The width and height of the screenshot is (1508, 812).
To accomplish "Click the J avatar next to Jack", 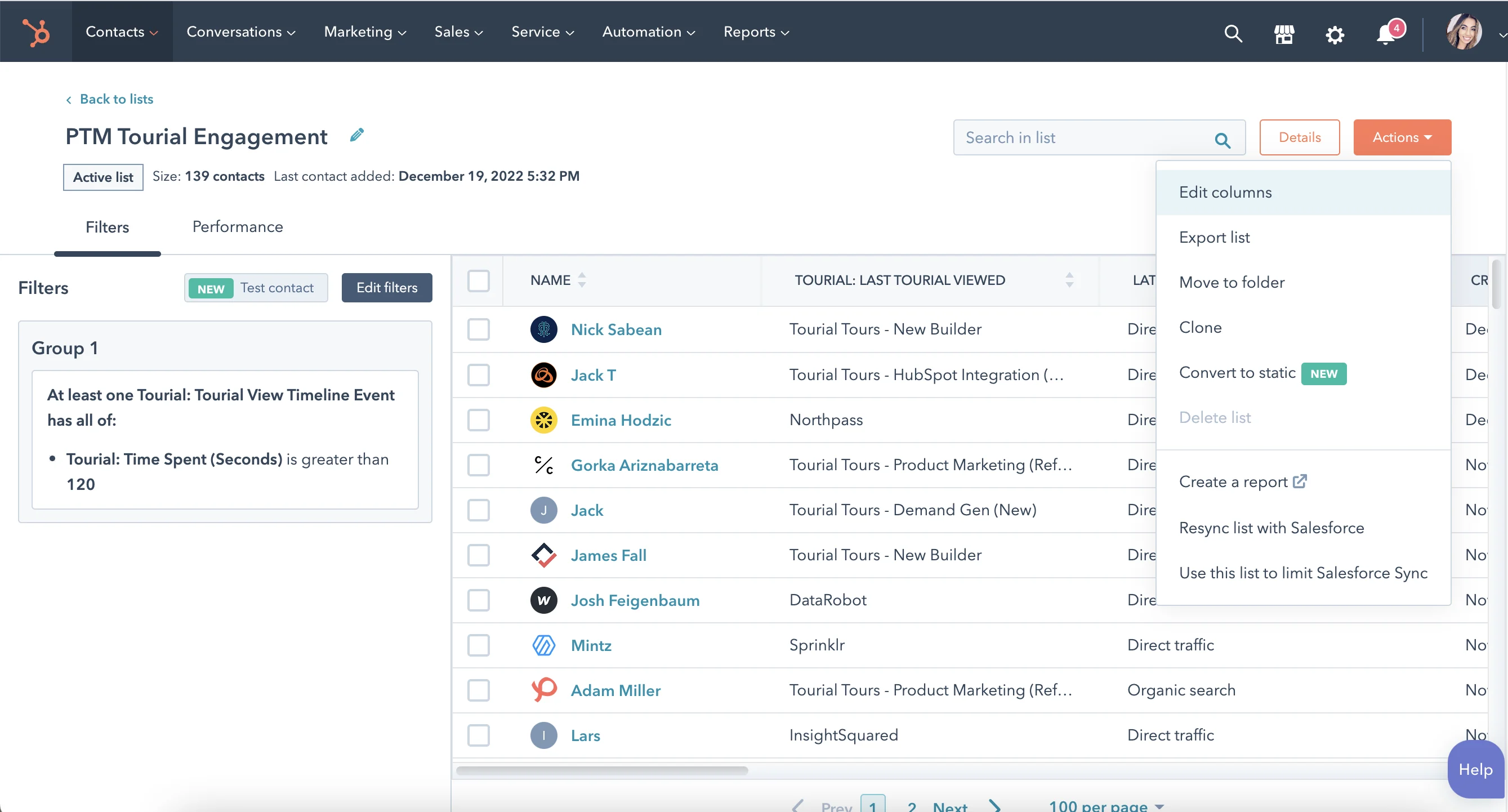I will point(543,510).
